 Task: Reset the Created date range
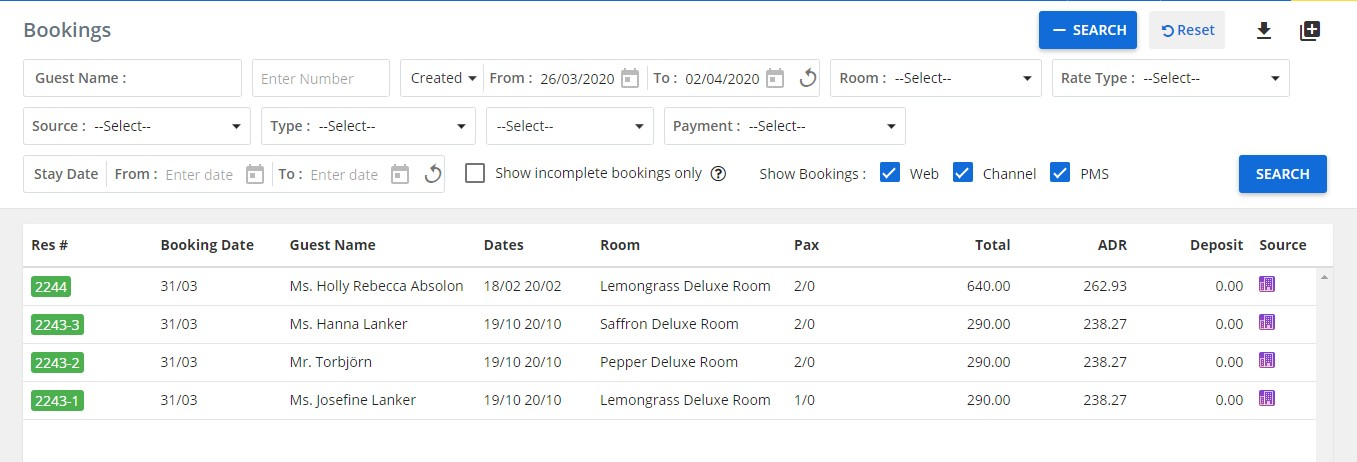tap(808, 78)
